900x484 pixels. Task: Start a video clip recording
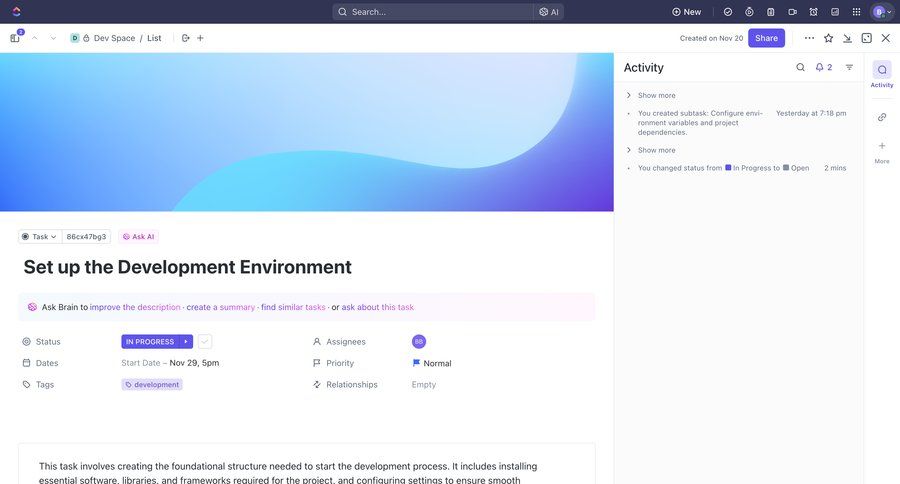[x=792, y=11]
